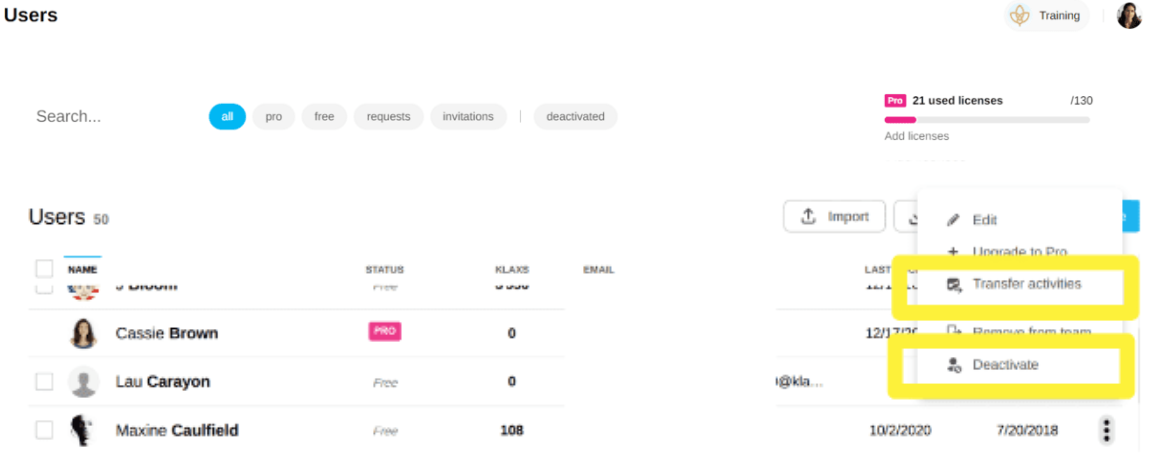
Task: Check the box for Lau Carayon
Action: click(44, 382)
